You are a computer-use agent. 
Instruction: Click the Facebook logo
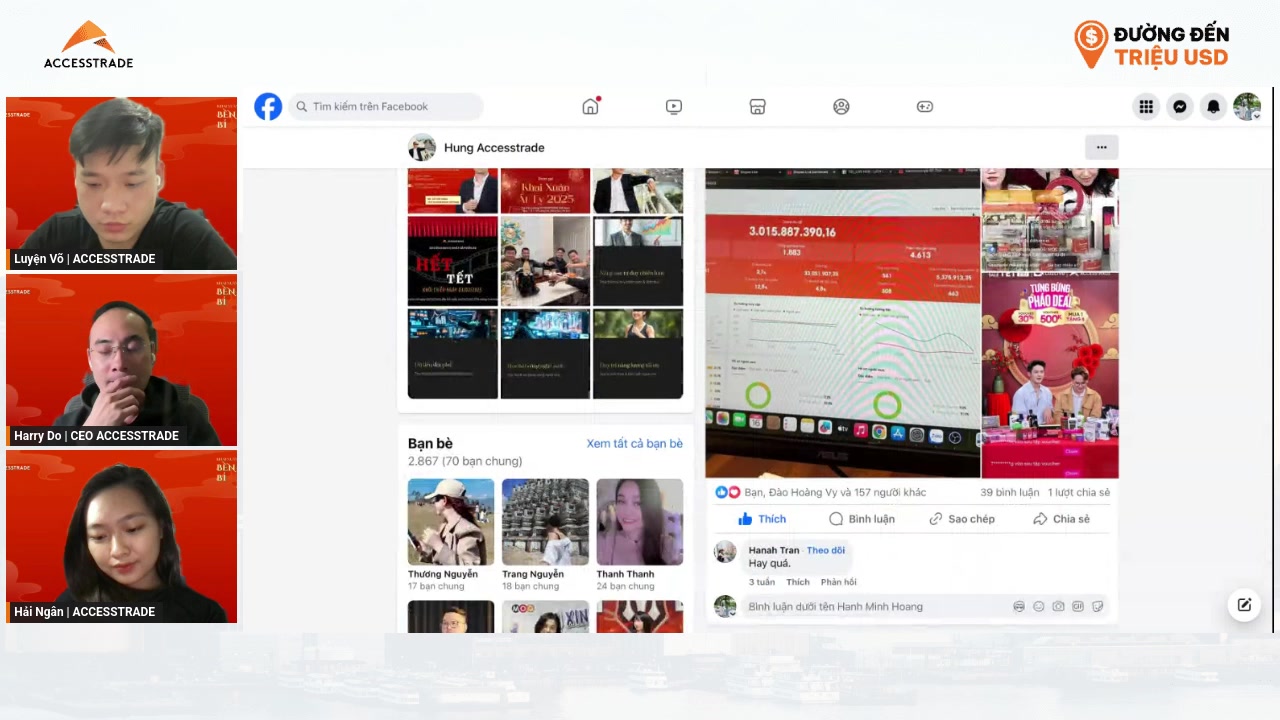pos(268,107)
